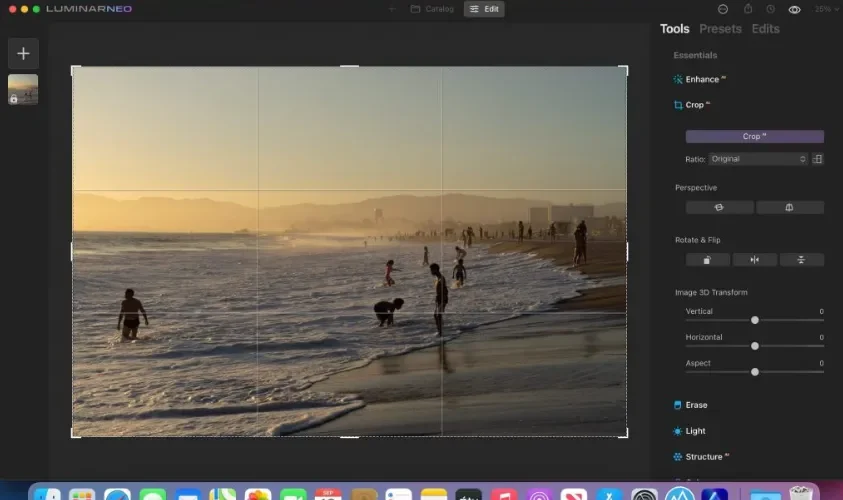Apply horizontal perspective correction icon

click(x=719, y=208)
